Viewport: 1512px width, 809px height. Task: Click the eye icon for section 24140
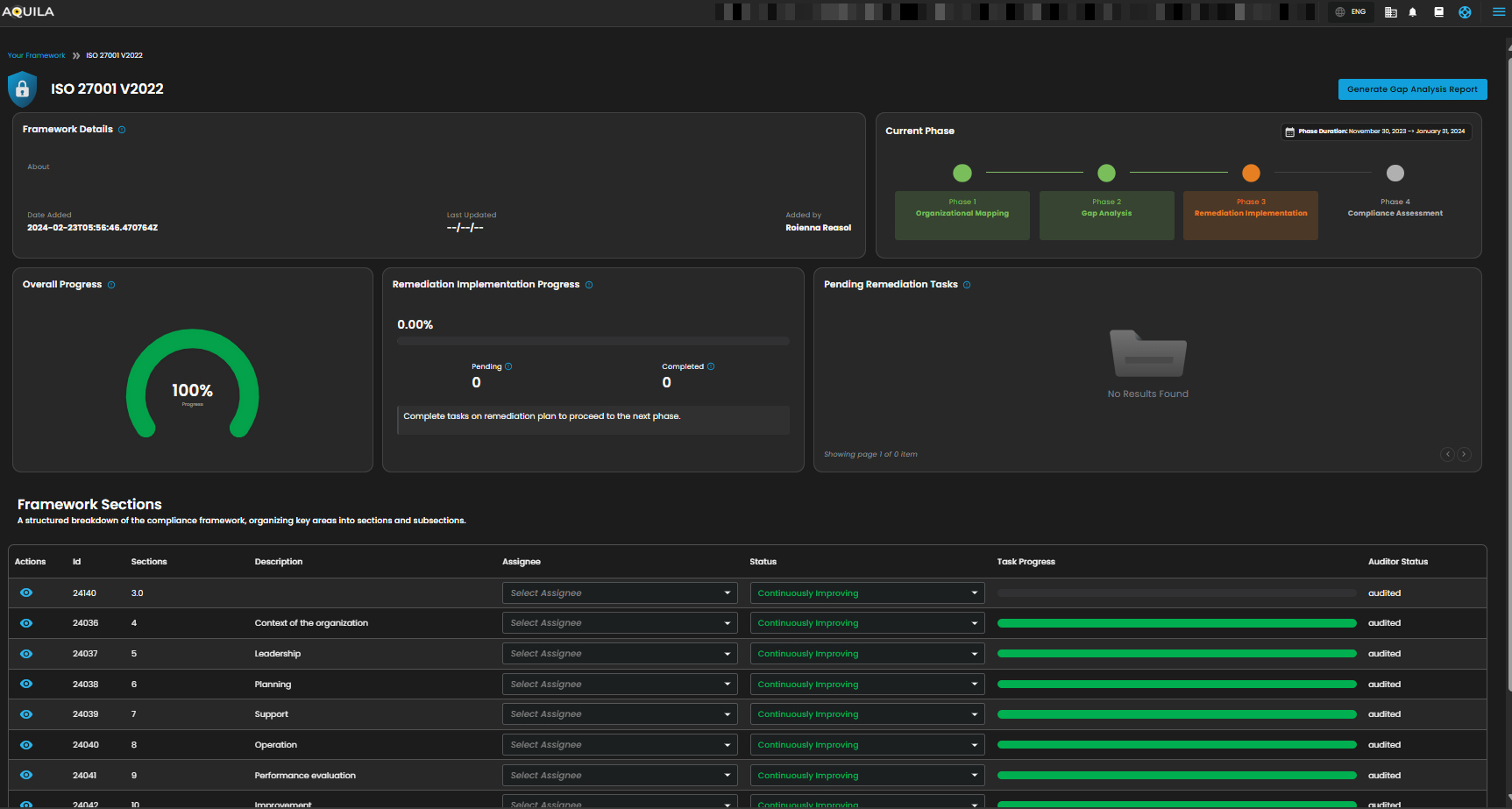point(26,593)
